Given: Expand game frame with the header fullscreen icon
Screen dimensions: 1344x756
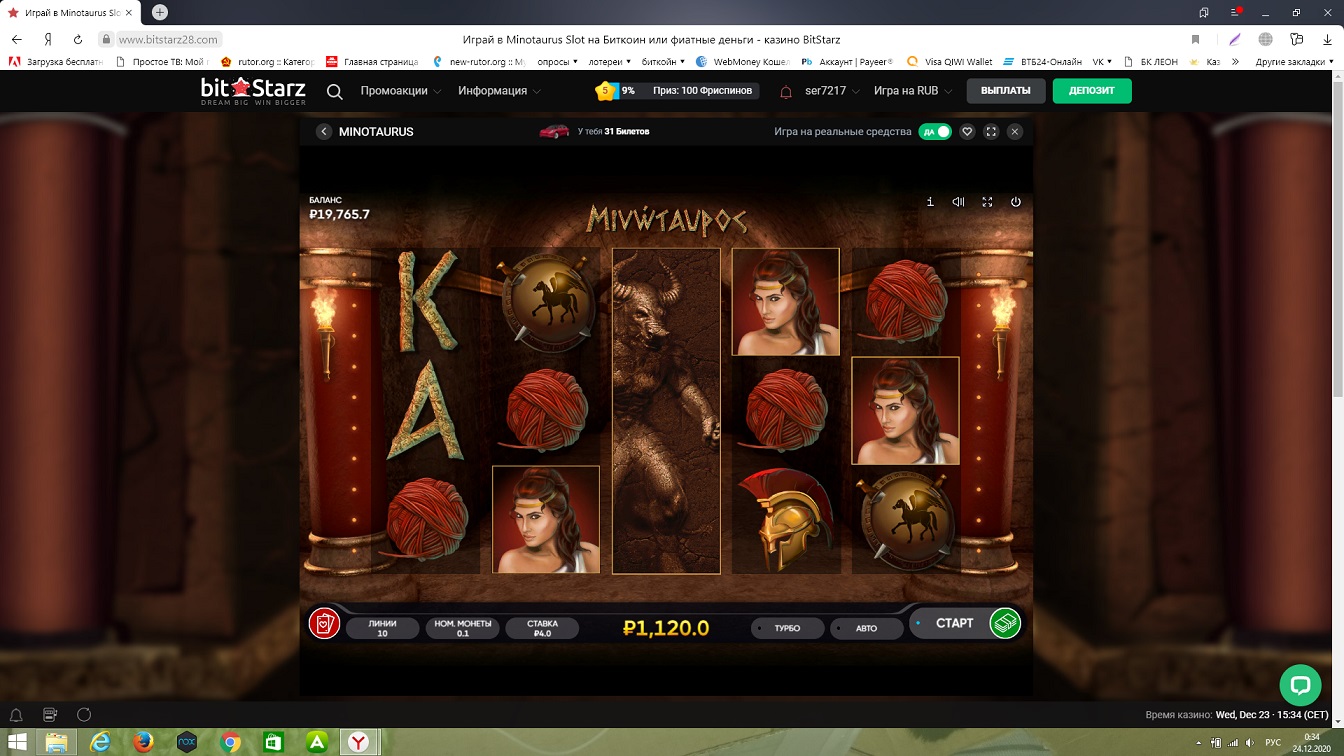Looking at the screenshot, I should (x=991, y=132).
